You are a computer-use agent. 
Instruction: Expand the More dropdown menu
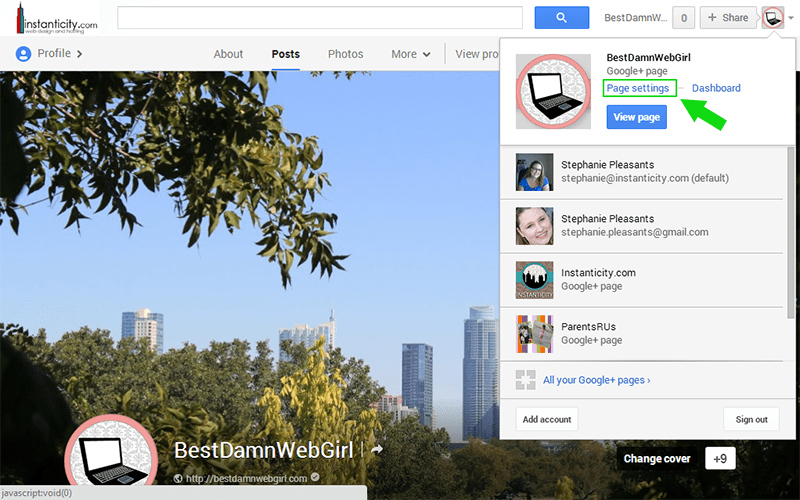(x=411, y=54)
